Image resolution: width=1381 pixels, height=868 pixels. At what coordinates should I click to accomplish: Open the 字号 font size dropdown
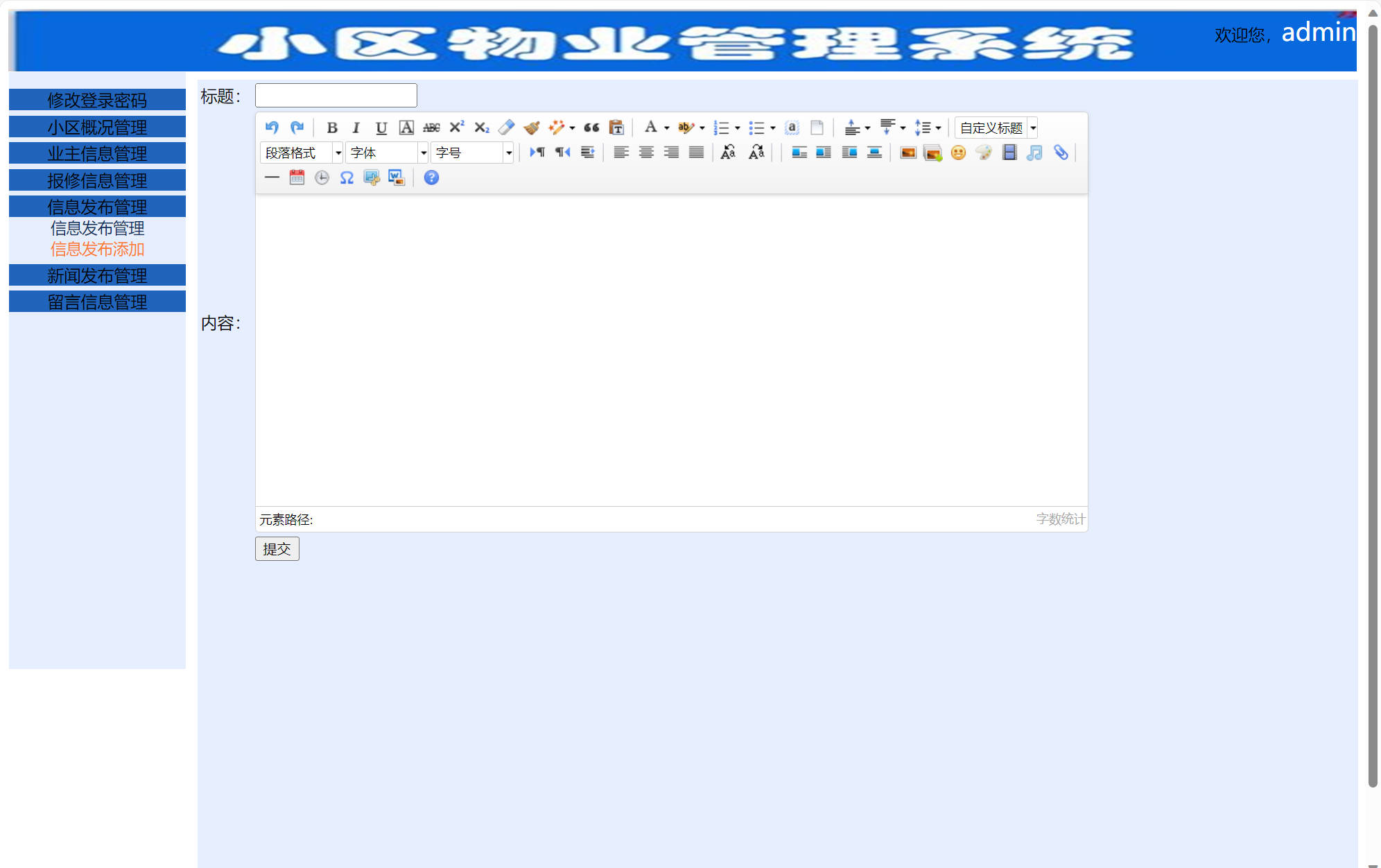point(471,153)
